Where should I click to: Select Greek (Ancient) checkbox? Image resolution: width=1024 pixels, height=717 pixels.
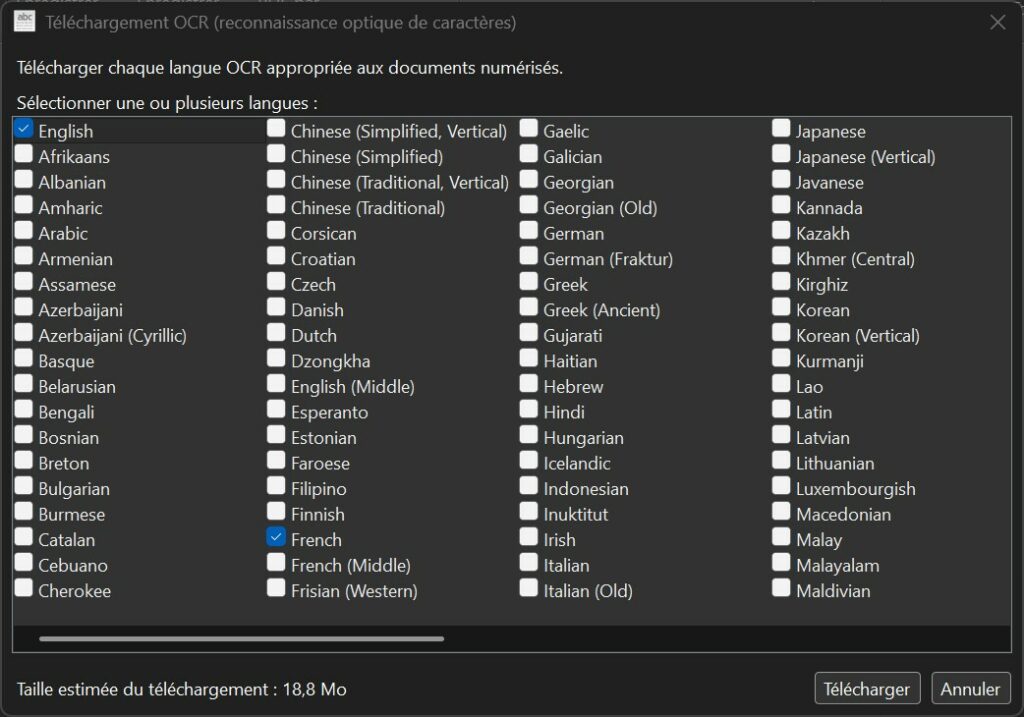click(x=529, y=309)
